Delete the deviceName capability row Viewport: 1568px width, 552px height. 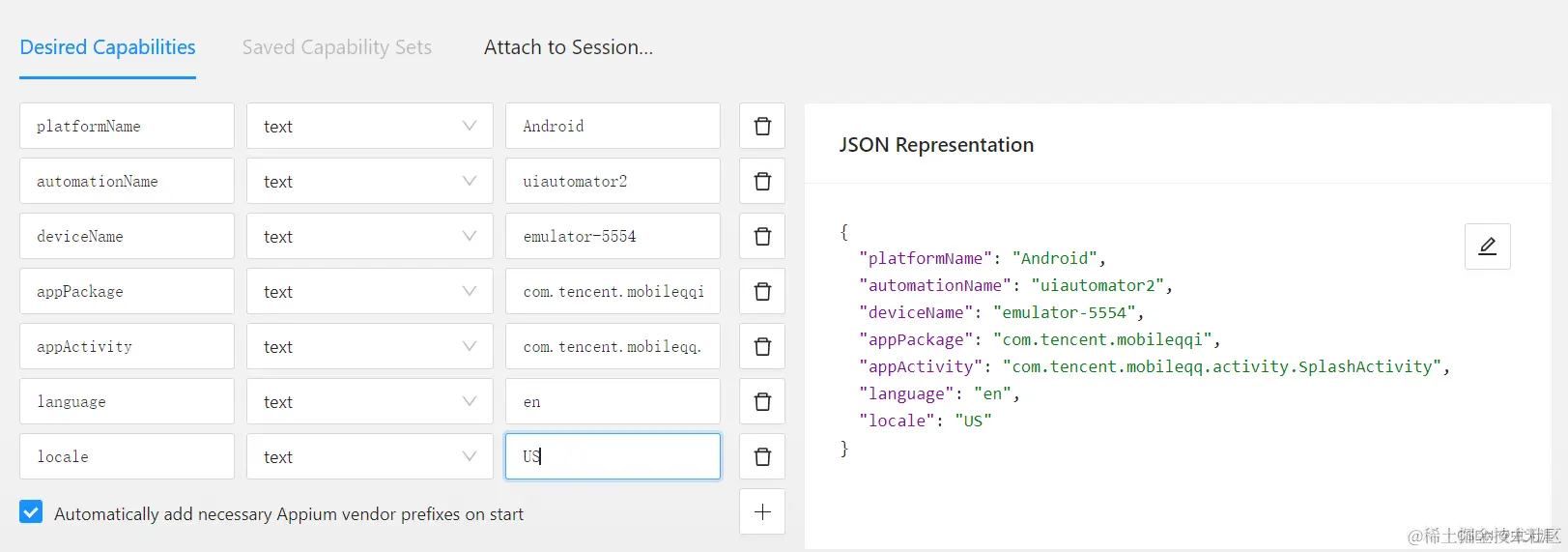click(x=762, y=236)
